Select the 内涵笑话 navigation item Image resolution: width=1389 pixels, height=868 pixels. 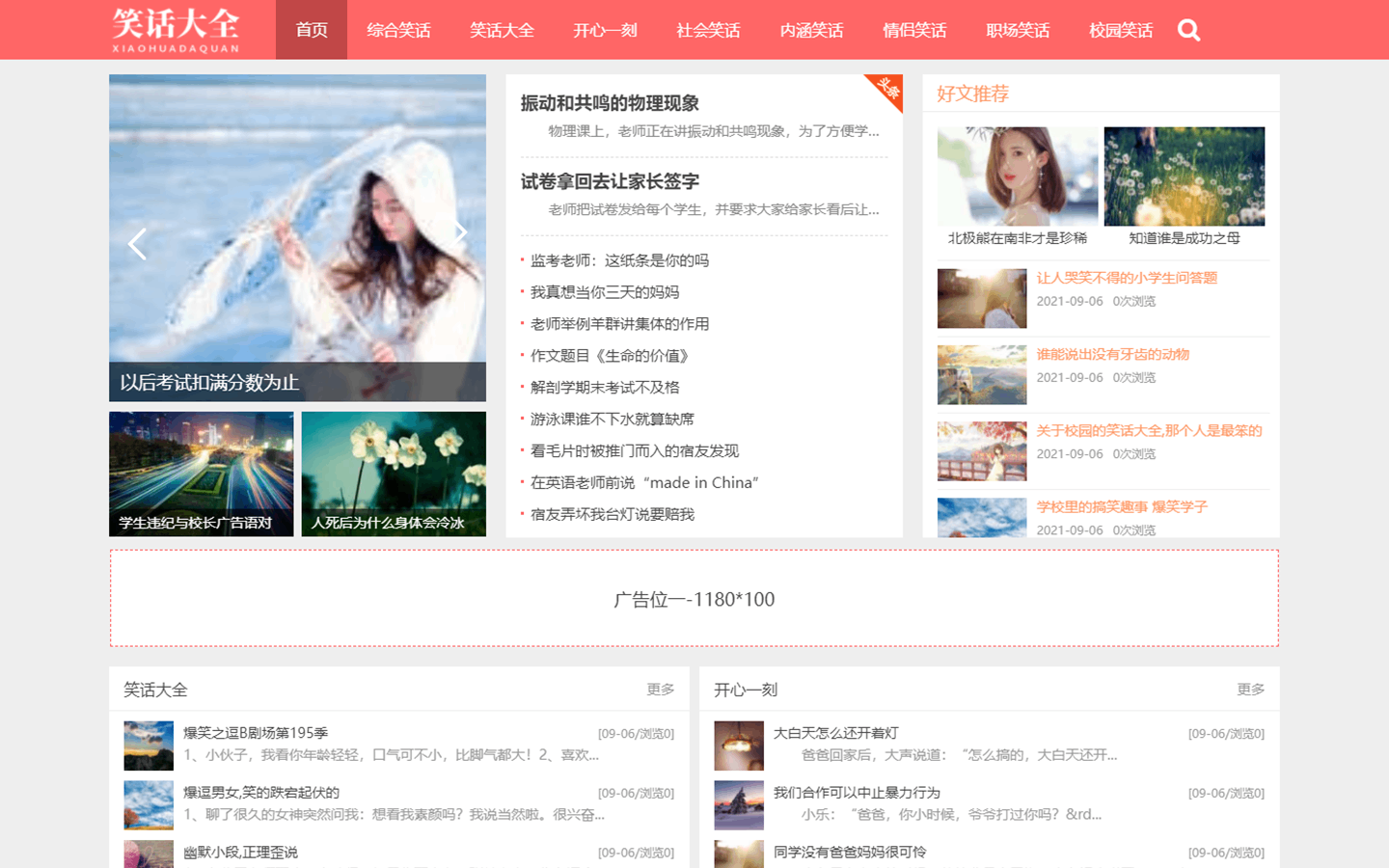[x=811, y=30]
